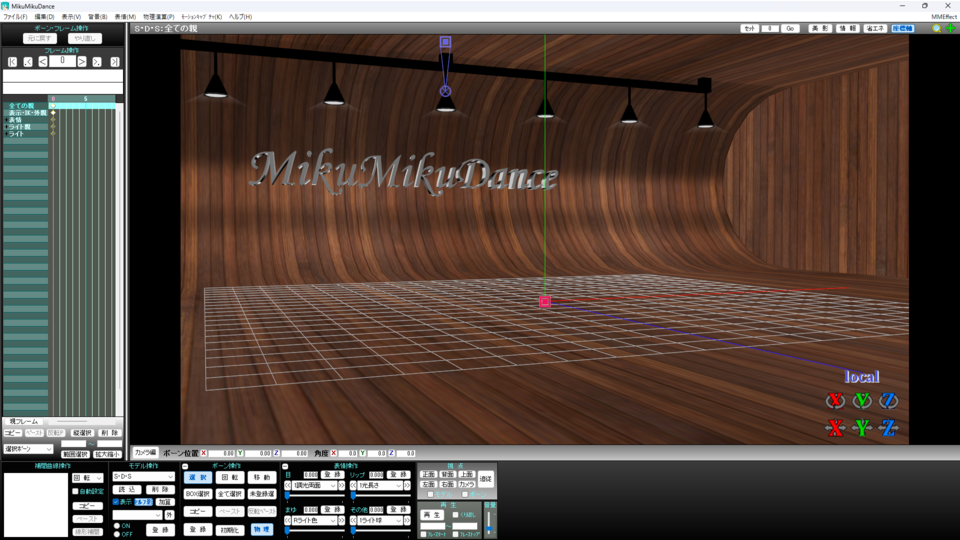
Task: Click the 元に戻す undo button
Action: pos(40,39)
